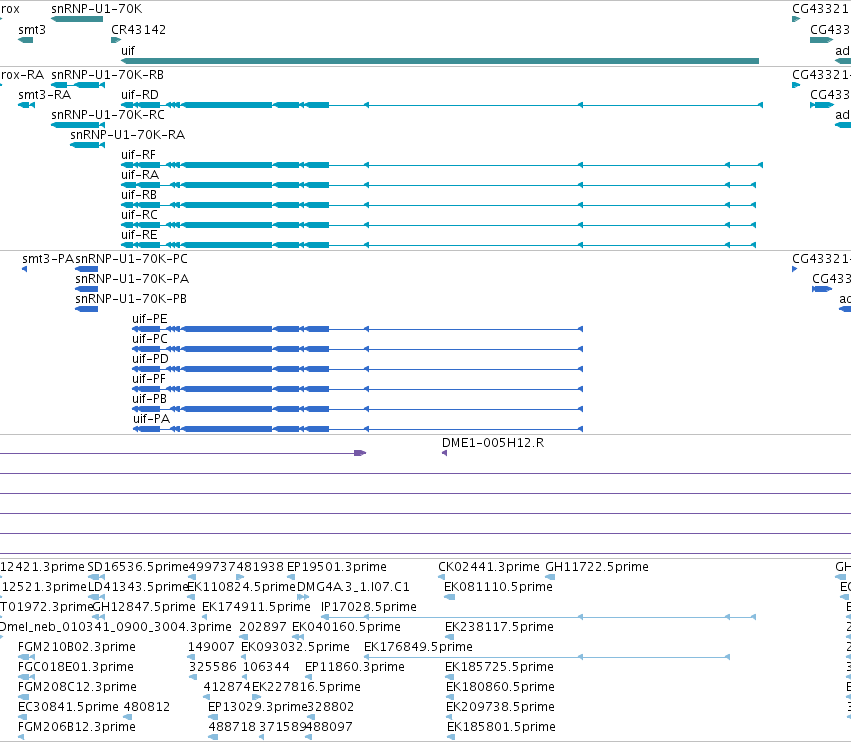
Task: Select protein uif-PD
Action: [x=358, y=369]
